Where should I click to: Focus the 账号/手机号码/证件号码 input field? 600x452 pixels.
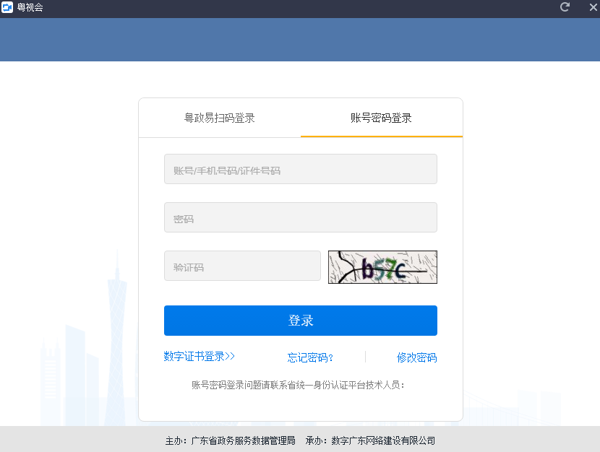pos(300,170)
